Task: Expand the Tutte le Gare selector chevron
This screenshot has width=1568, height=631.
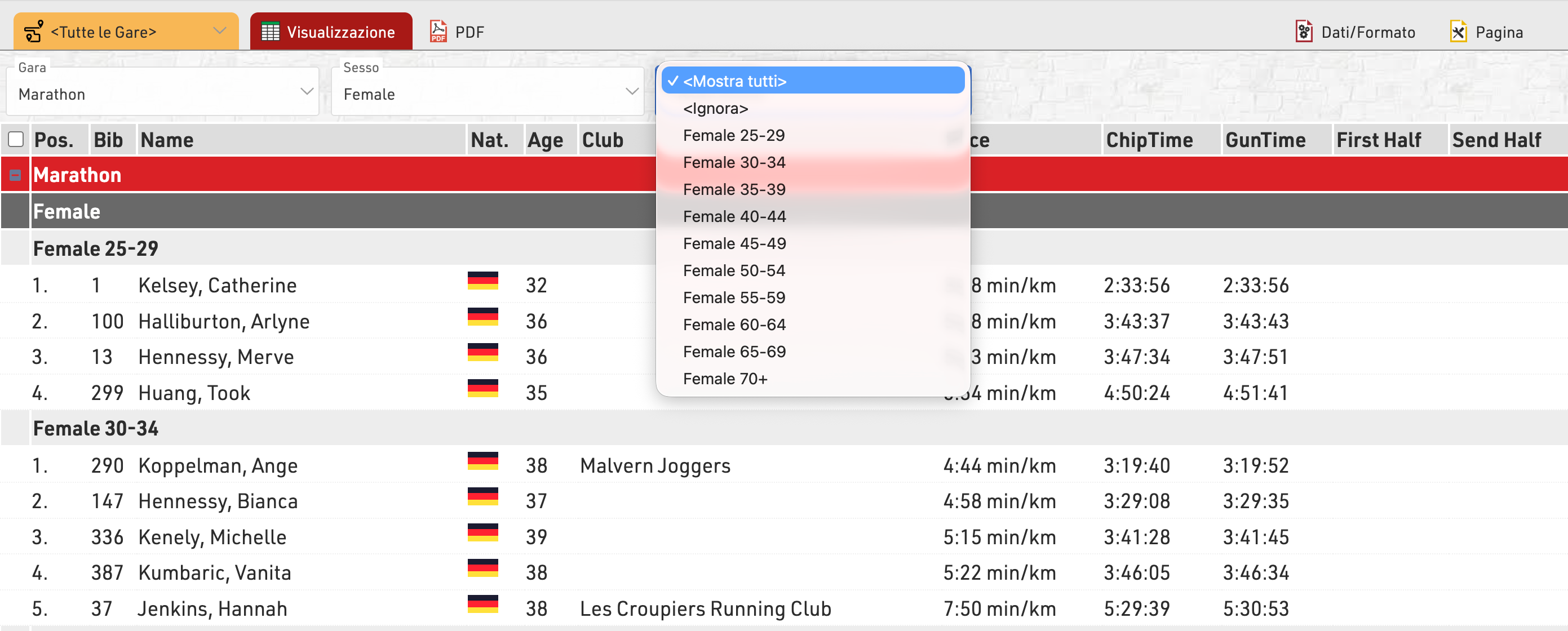Action: [220, 31]
